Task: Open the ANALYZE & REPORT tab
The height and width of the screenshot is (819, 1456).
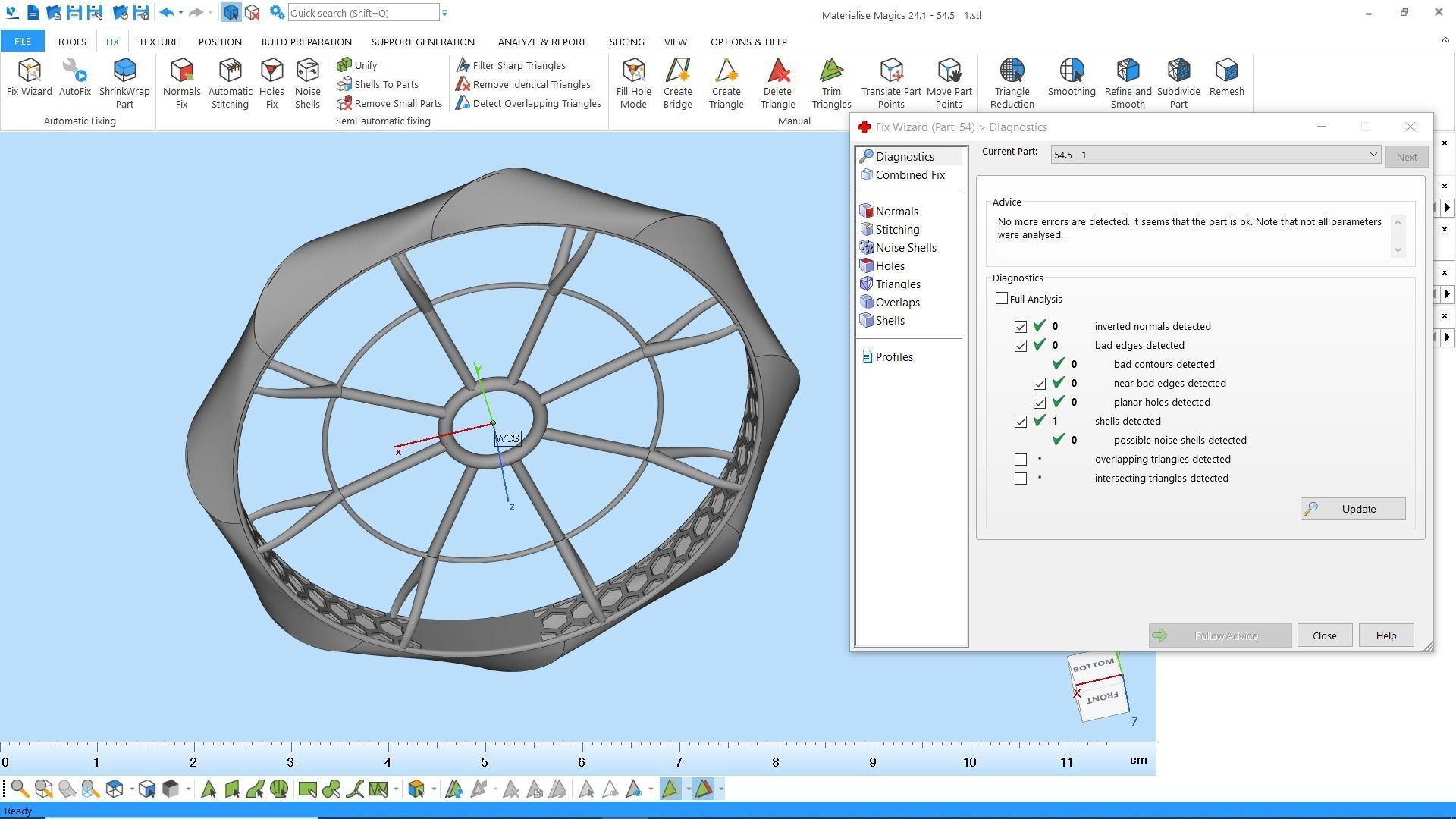Action: pos(541,42)
